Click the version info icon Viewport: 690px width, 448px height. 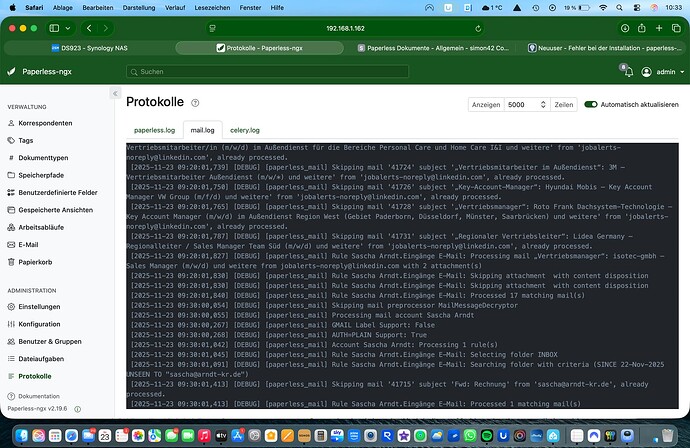click(x=77, y=409)
